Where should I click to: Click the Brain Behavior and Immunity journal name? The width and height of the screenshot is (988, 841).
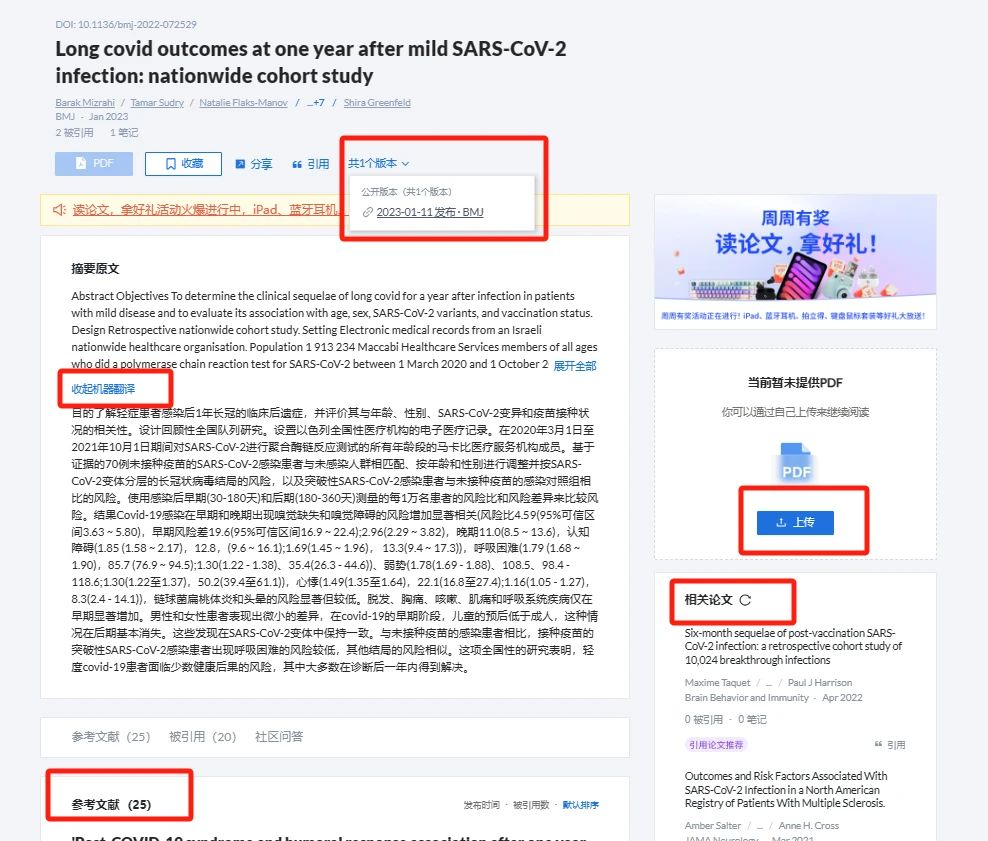(x=747, y=698)
